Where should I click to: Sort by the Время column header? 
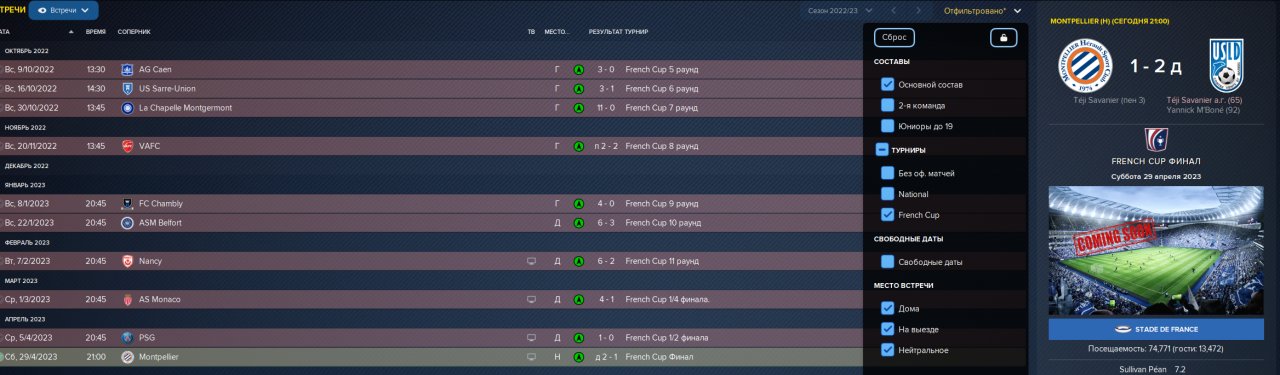(x=96, y=32)
